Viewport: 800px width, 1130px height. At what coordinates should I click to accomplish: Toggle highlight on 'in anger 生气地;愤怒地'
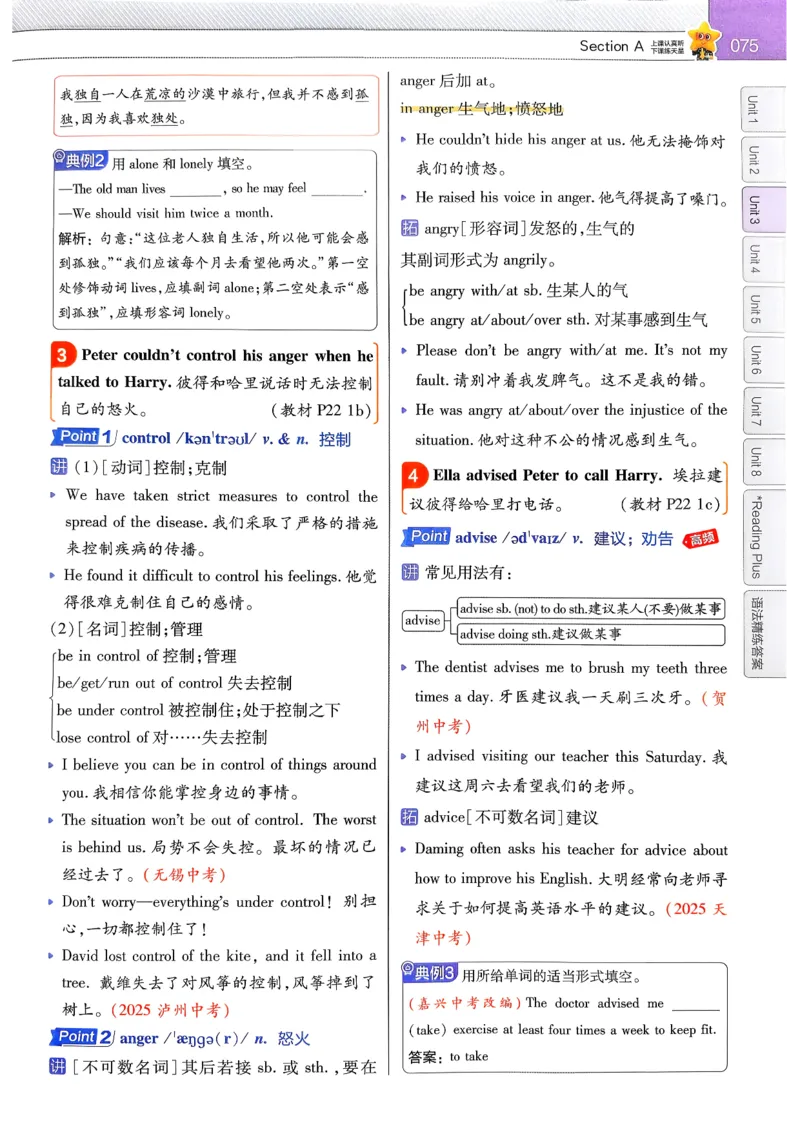[481, 108]
